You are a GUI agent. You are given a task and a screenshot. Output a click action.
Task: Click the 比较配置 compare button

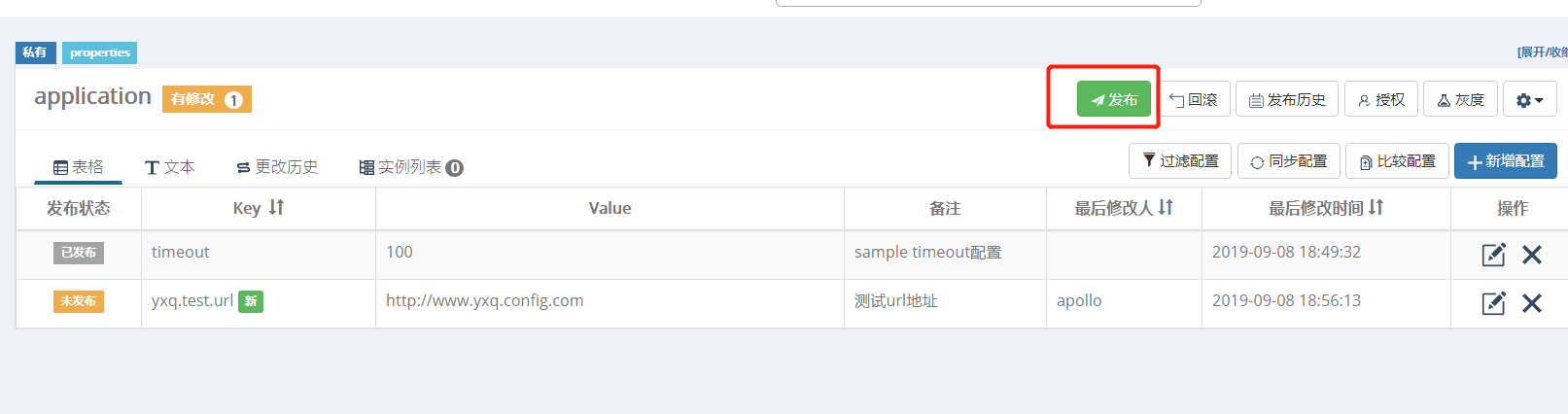tap(1397, 161)
